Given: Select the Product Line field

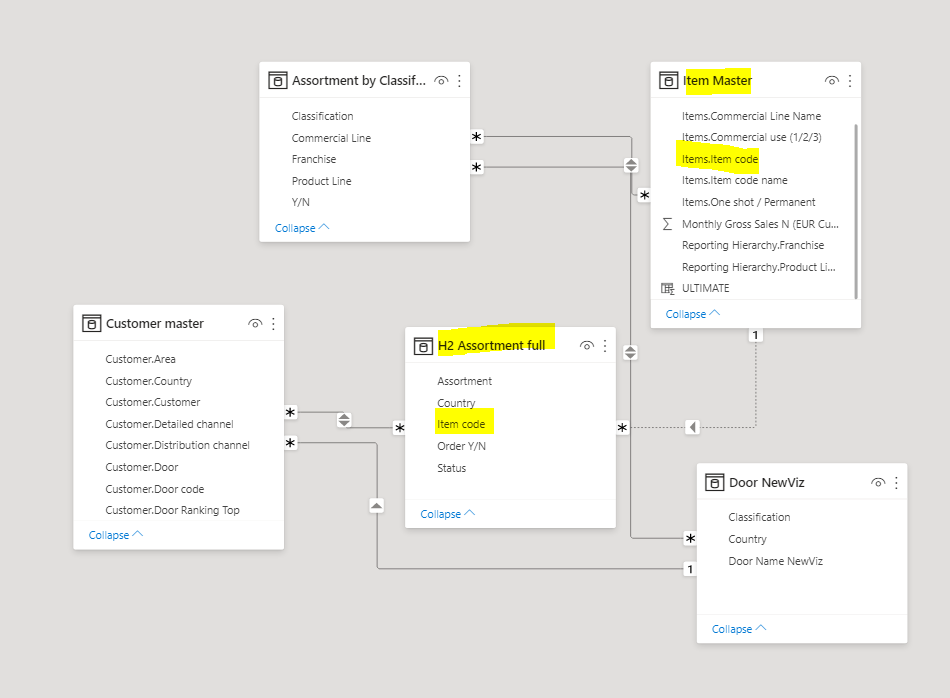Looking at the screenshot, I should (322, 181).
